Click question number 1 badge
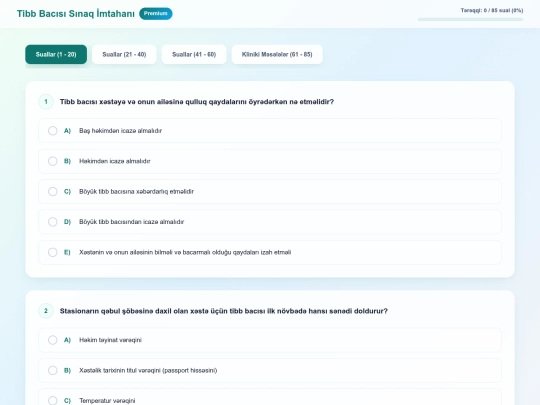This screenshot has height=405, width=540. (x=46, y=102)
